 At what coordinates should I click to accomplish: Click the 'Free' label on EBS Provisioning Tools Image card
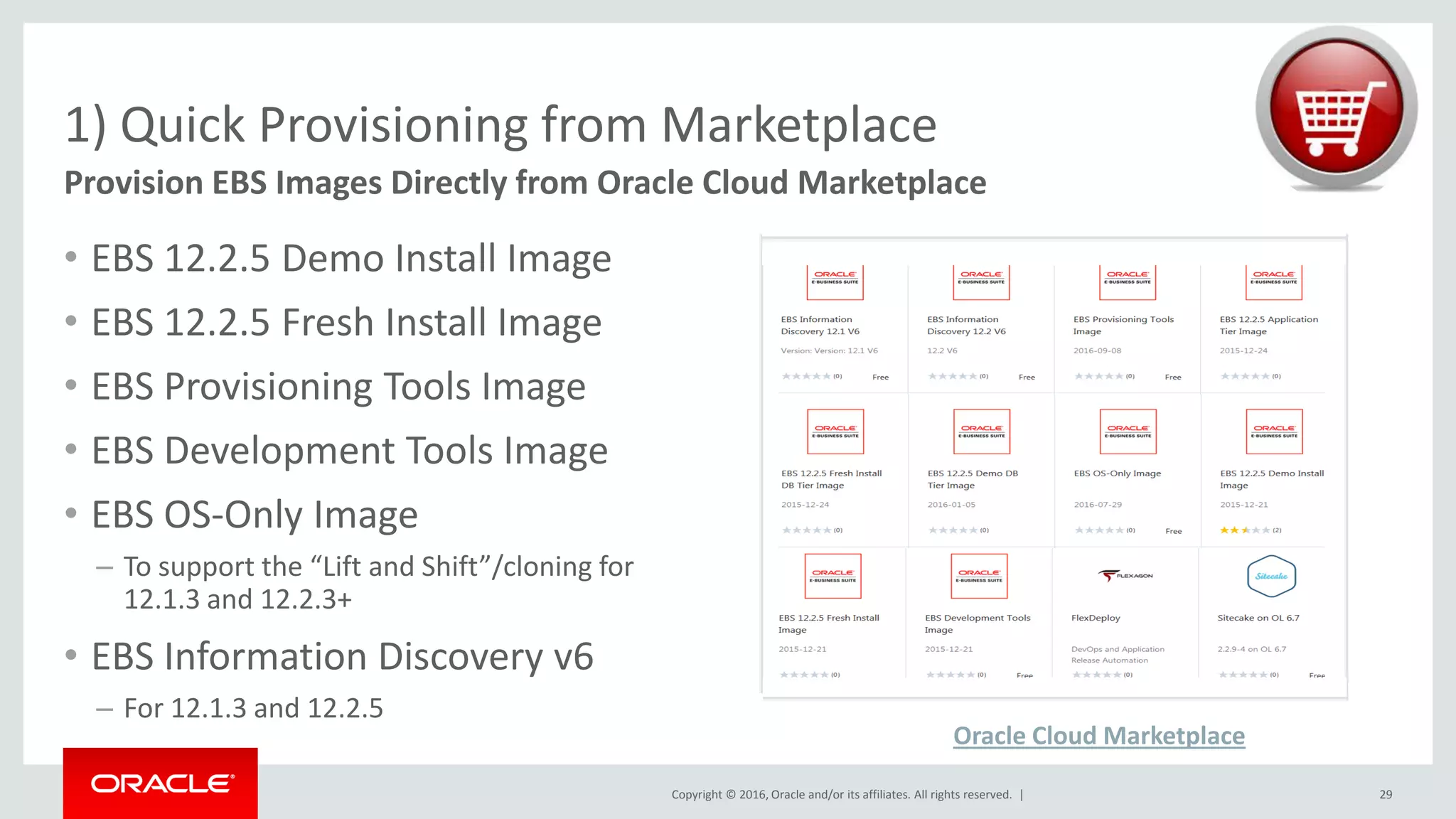click(1173, 378)
